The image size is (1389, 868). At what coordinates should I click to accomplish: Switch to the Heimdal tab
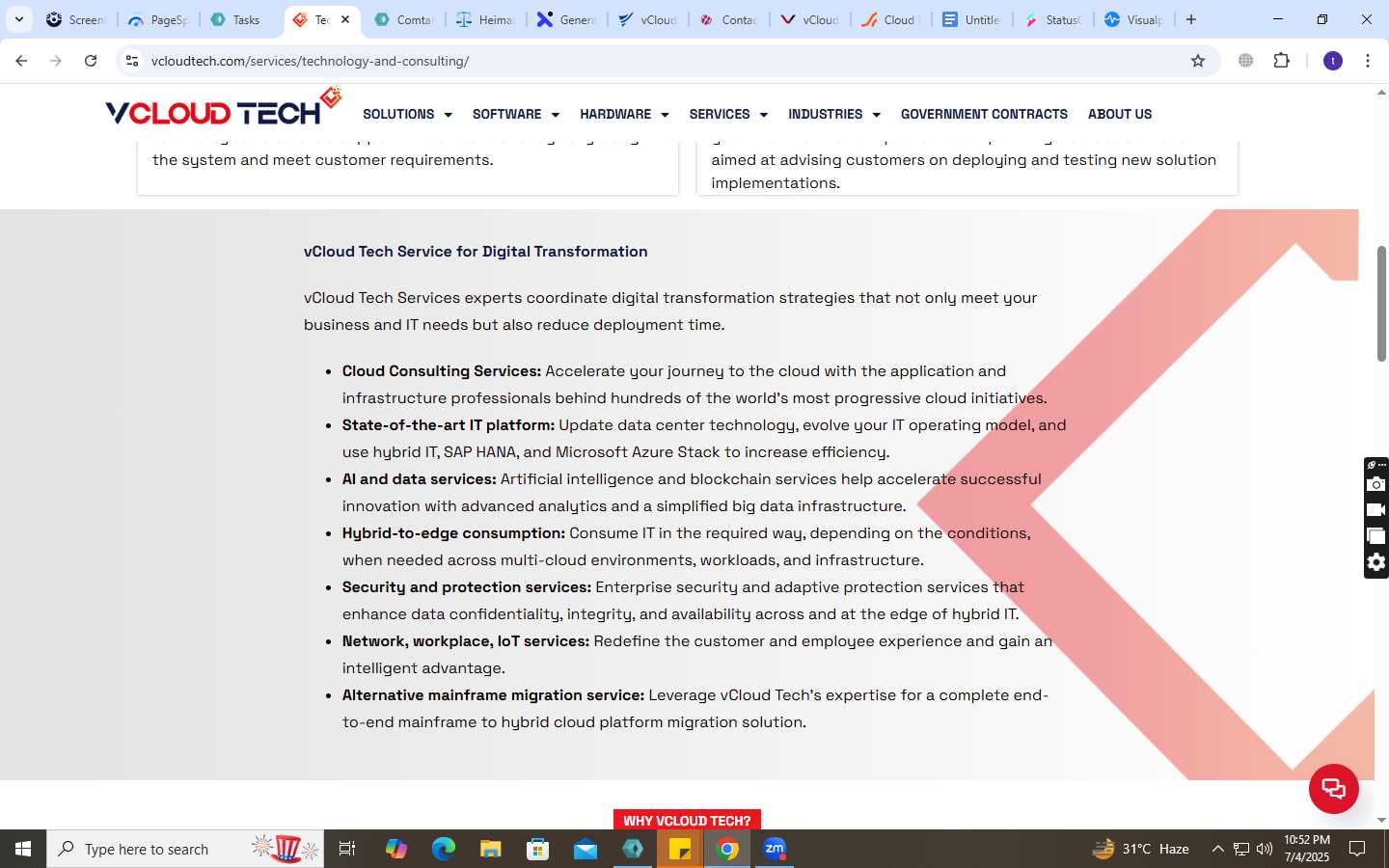pyautogui.click(x=486, y=19)
